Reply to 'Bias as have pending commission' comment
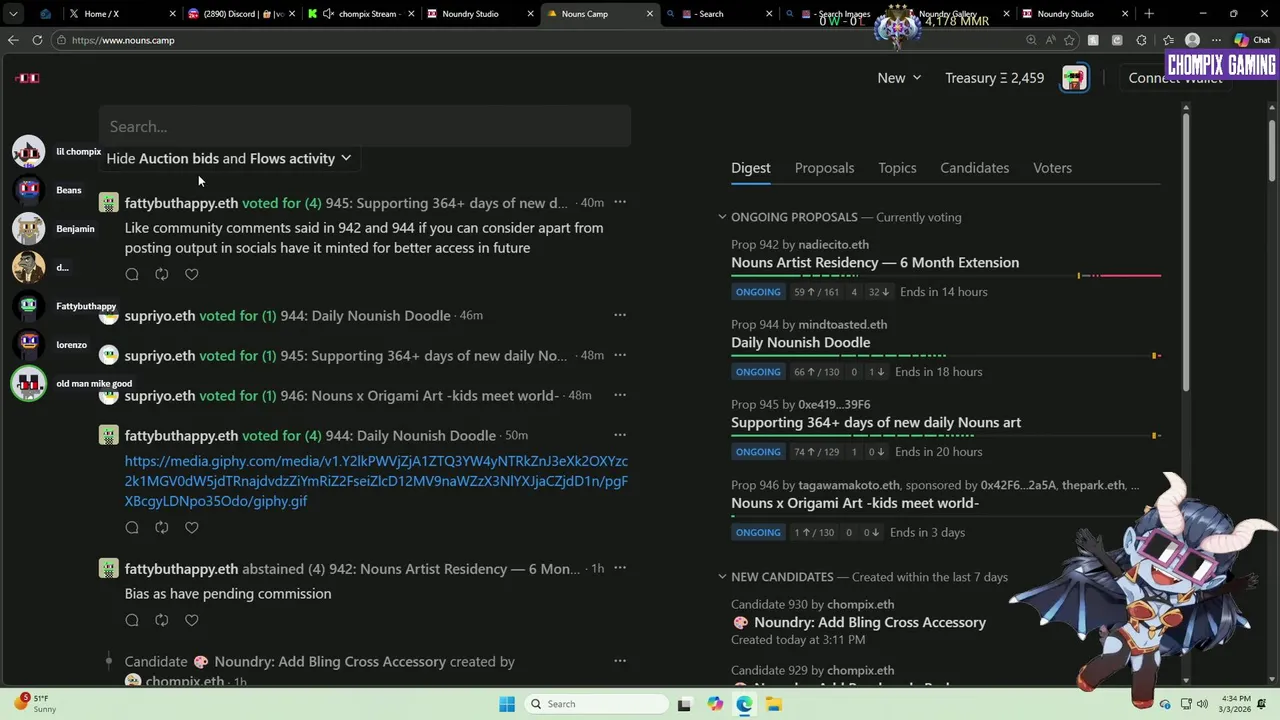Image resolution: width=1280 pixels, height=720 pixels. (132, 620)
